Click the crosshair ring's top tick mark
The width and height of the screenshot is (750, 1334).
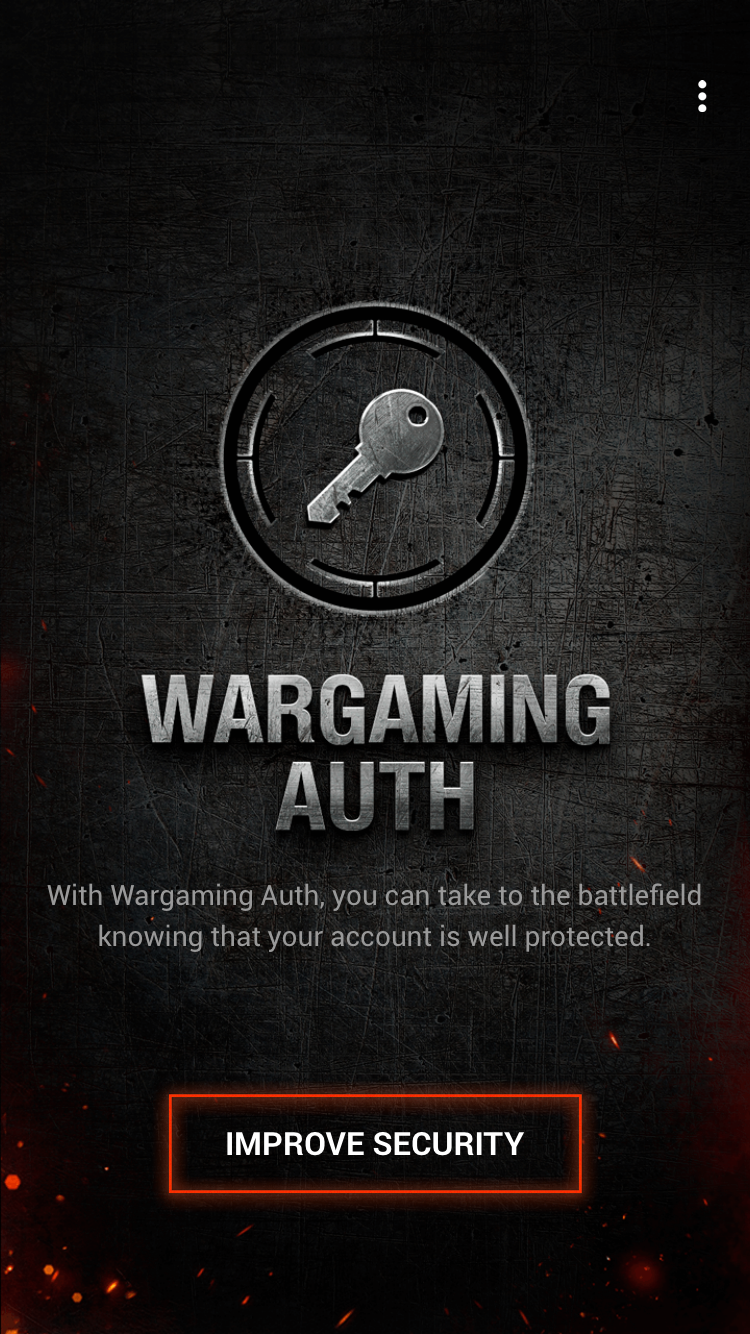pos(376,328)
